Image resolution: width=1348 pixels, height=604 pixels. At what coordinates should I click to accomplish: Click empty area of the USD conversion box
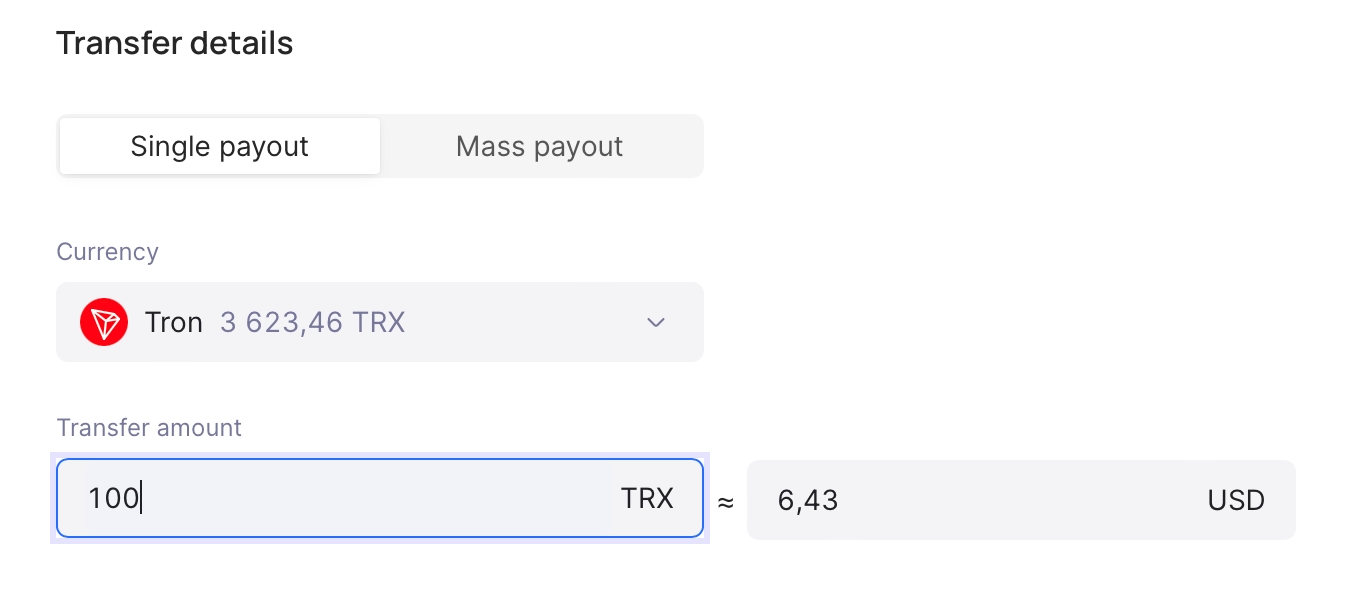point(1020,500)
